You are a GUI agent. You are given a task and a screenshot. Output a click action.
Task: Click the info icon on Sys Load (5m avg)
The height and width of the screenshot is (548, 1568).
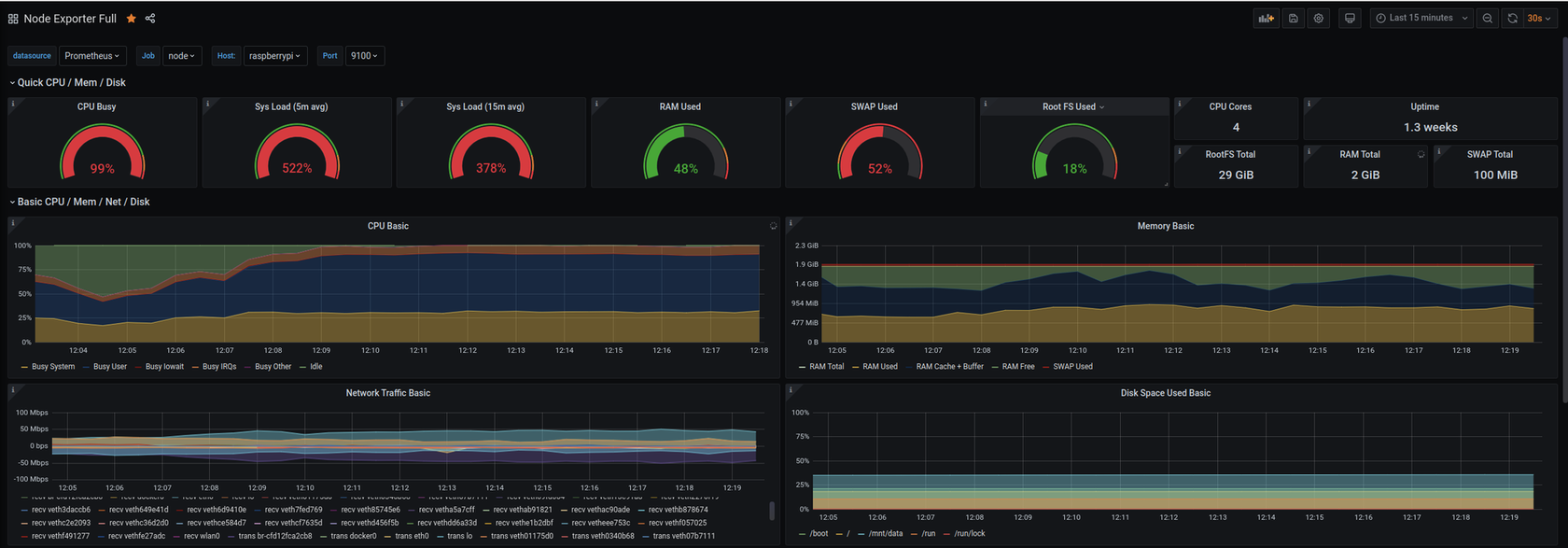[x=207, y=104]
